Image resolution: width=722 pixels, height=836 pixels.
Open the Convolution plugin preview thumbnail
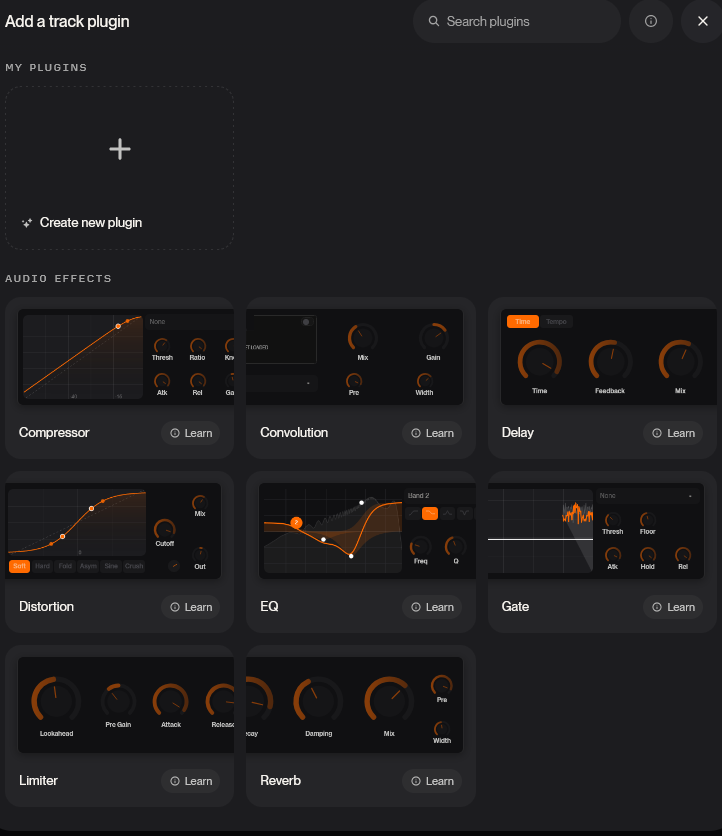coord(355,357)
